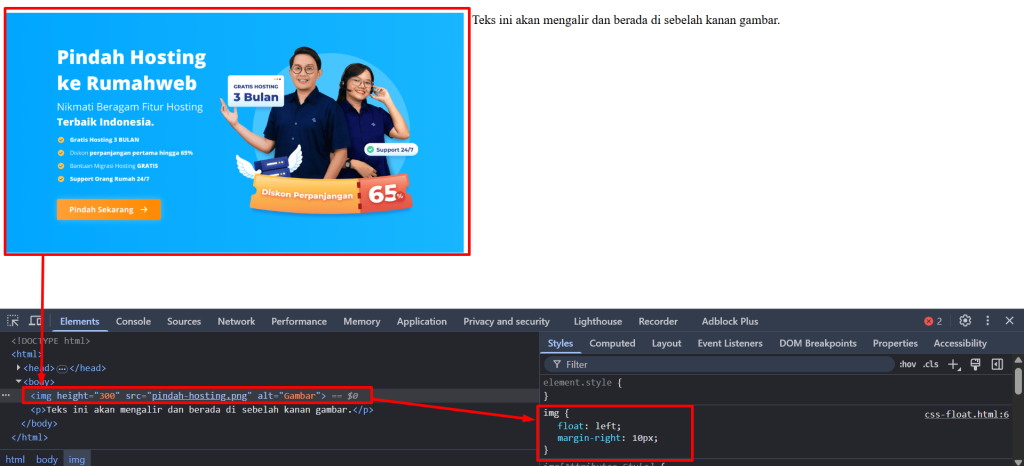The width and height of the screenshot is (1024, 466).
Task: Open the DevTools three-dot customize menu
Action: [987, 320]
